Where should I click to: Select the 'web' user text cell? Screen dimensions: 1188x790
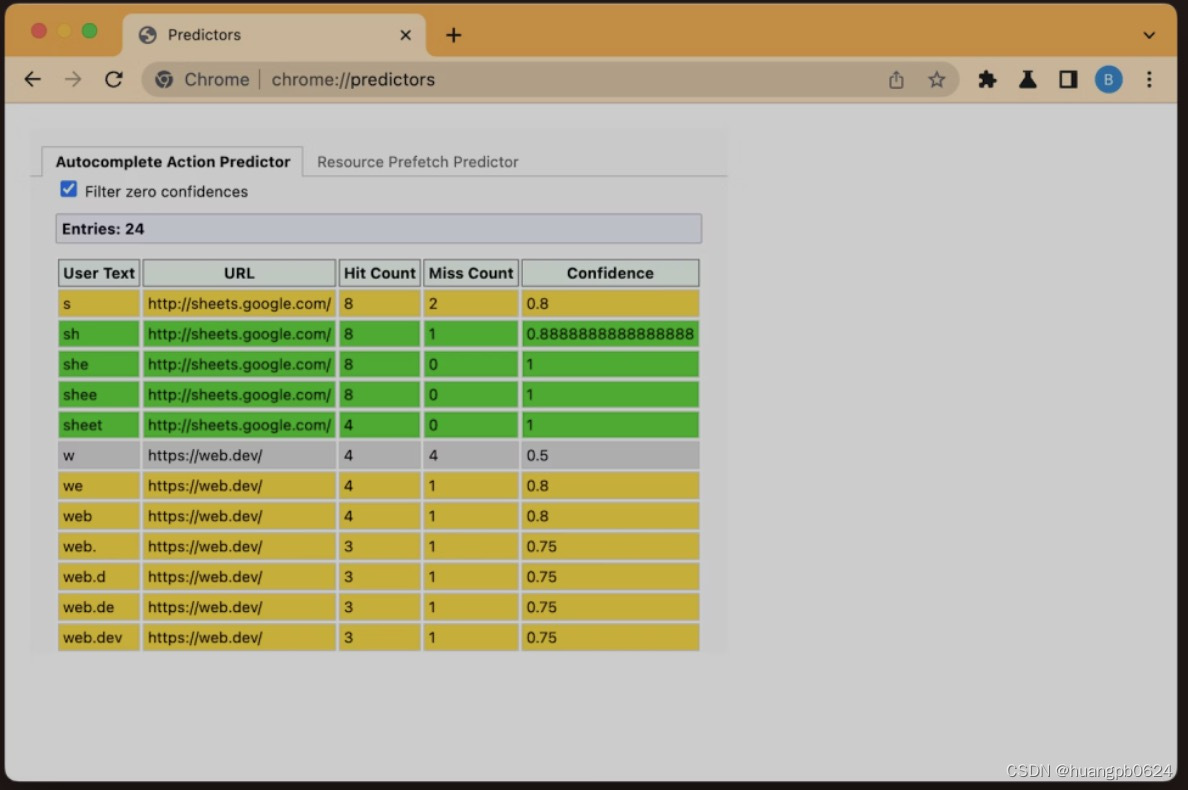pyautogui.click(x=98, y=516)
